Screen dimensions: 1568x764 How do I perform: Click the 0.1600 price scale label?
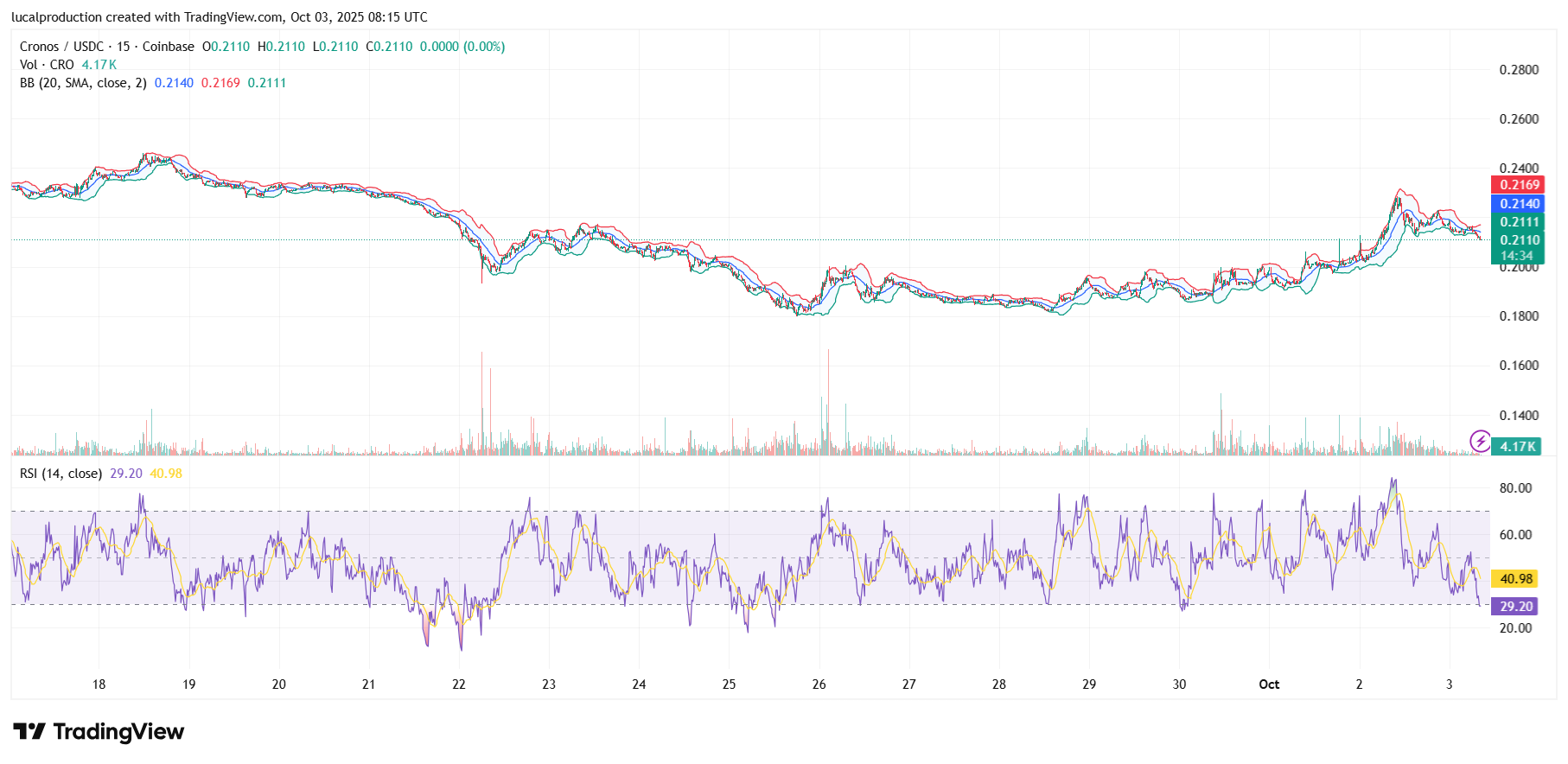[x=1518, y=366]
